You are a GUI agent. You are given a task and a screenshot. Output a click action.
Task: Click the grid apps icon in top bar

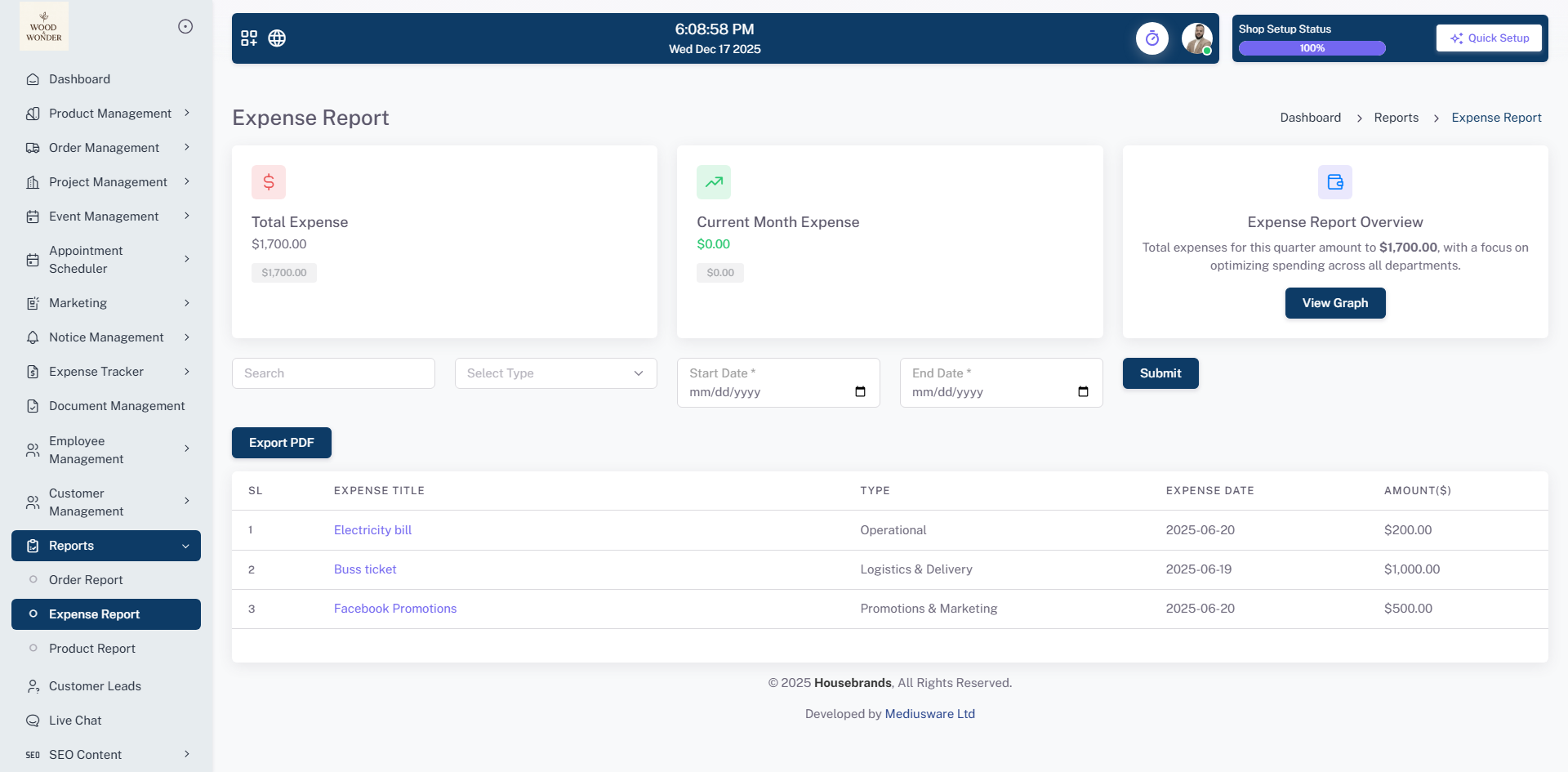pyautogui.click(x=249, y=38)
